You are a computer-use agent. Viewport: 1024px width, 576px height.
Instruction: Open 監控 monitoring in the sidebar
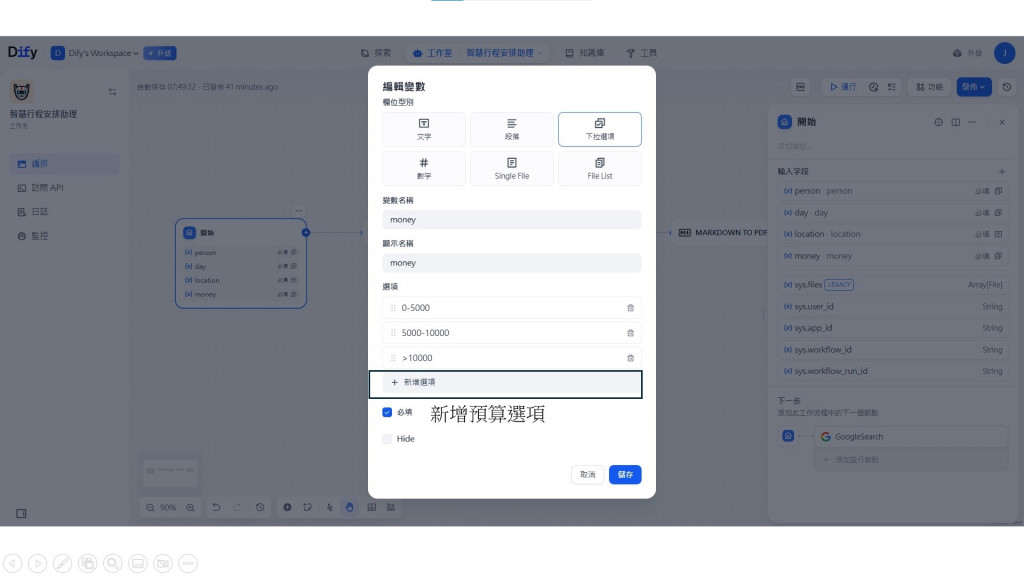point(65,236)
